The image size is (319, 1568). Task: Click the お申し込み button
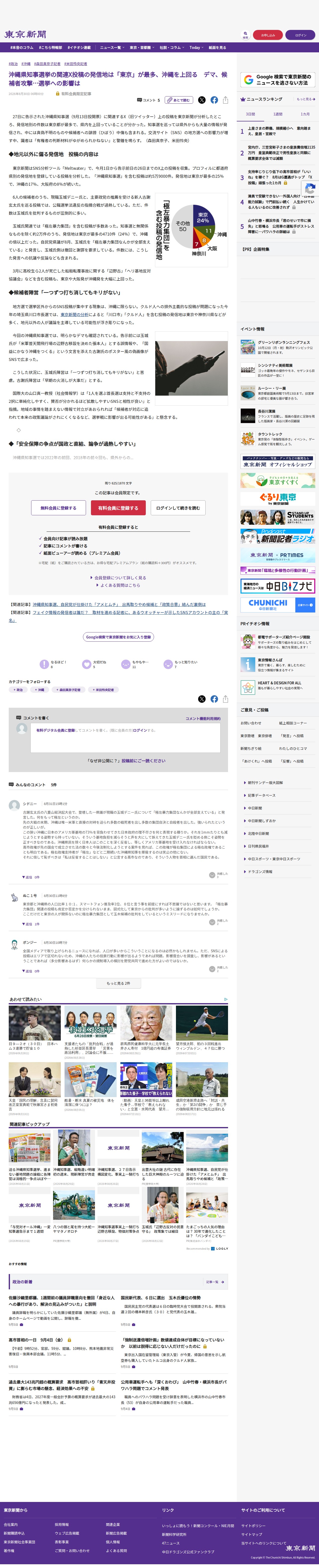point(268,35)
